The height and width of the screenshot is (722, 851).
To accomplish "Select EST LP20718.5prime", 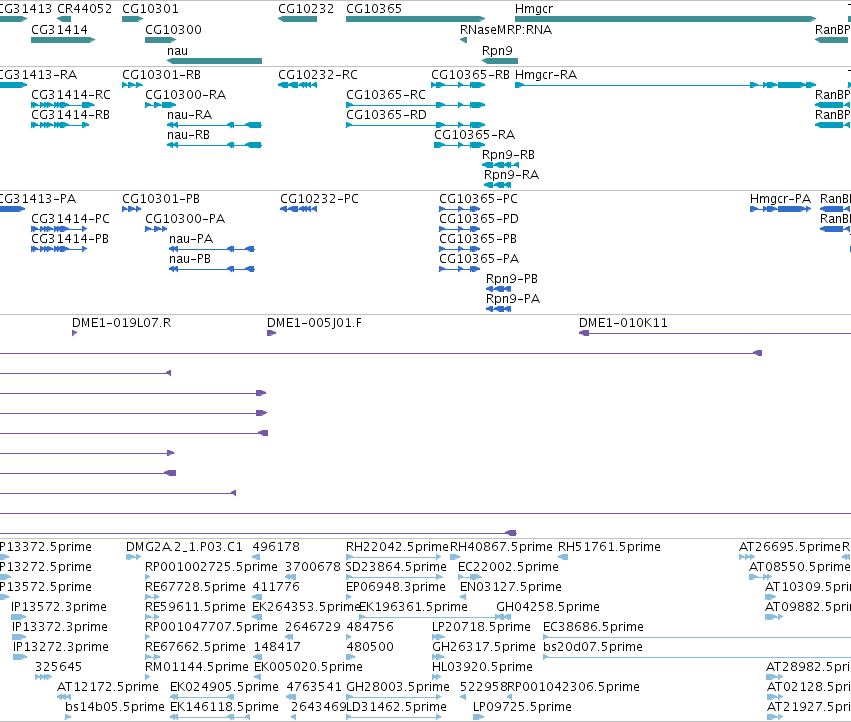I will (x=438, y=637).
